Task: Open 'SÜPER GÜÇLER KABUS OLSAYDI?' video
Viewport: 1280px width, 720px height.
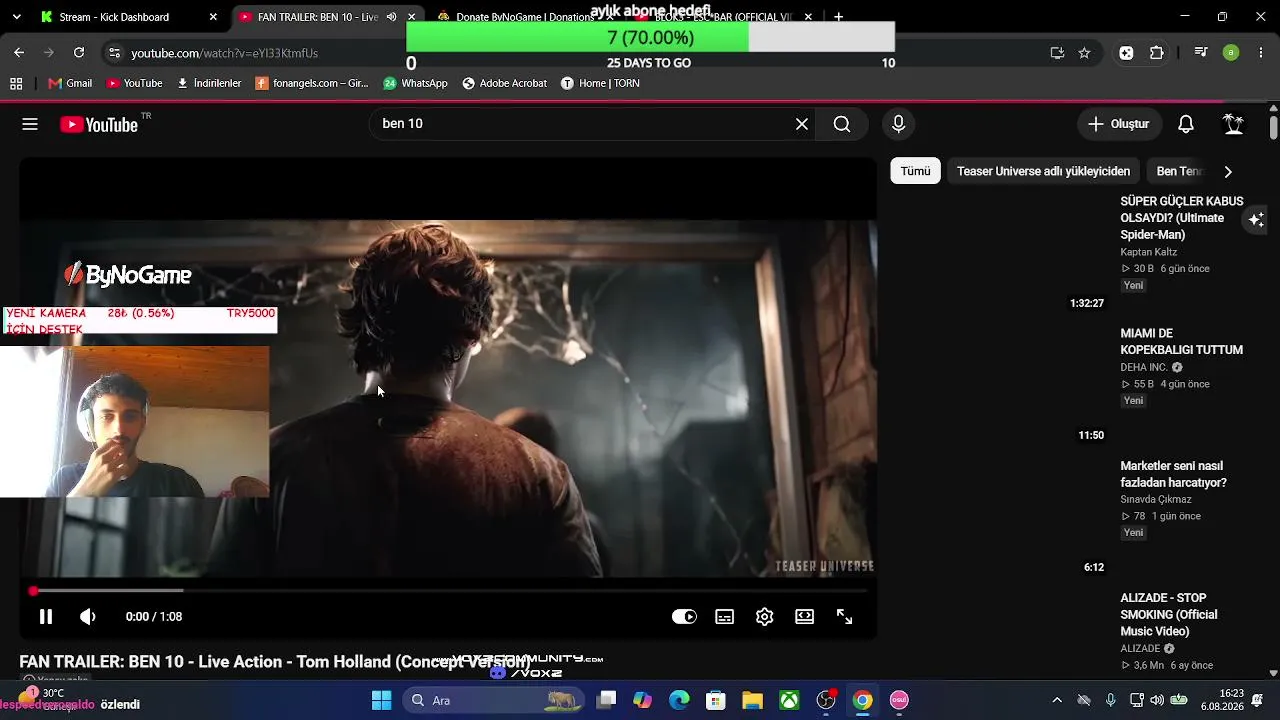Action: (1181, 218)
